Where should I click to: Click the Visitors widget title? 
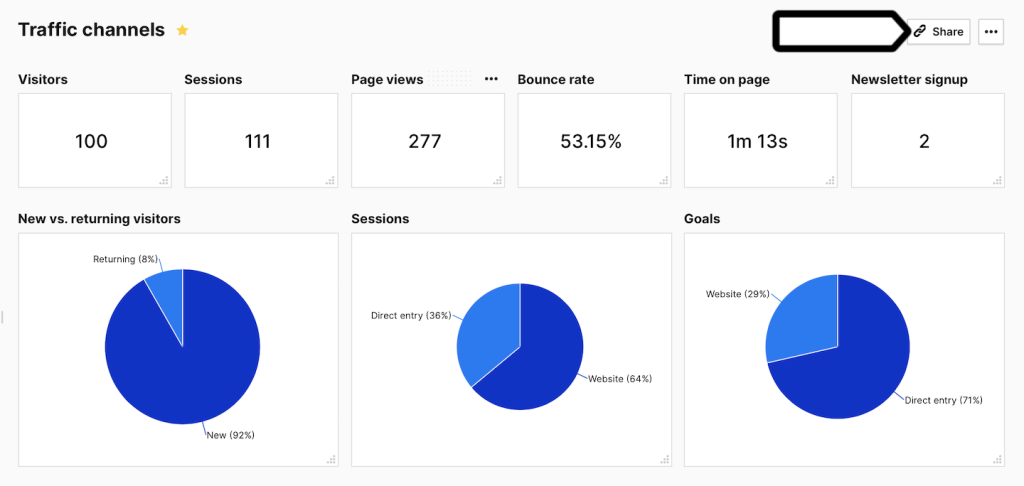[42, 80]
